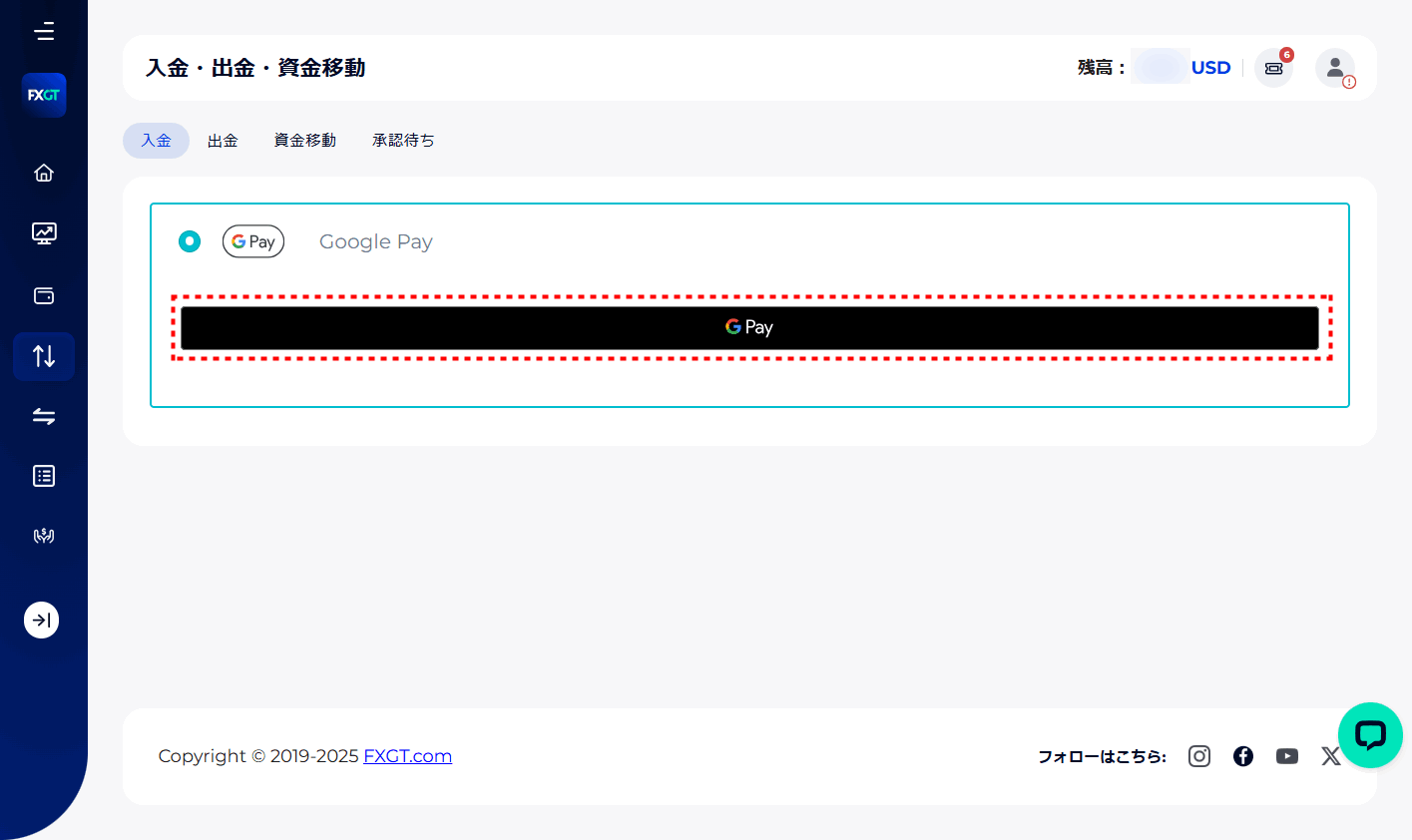Click the FXGT logo

pos(44,95)
